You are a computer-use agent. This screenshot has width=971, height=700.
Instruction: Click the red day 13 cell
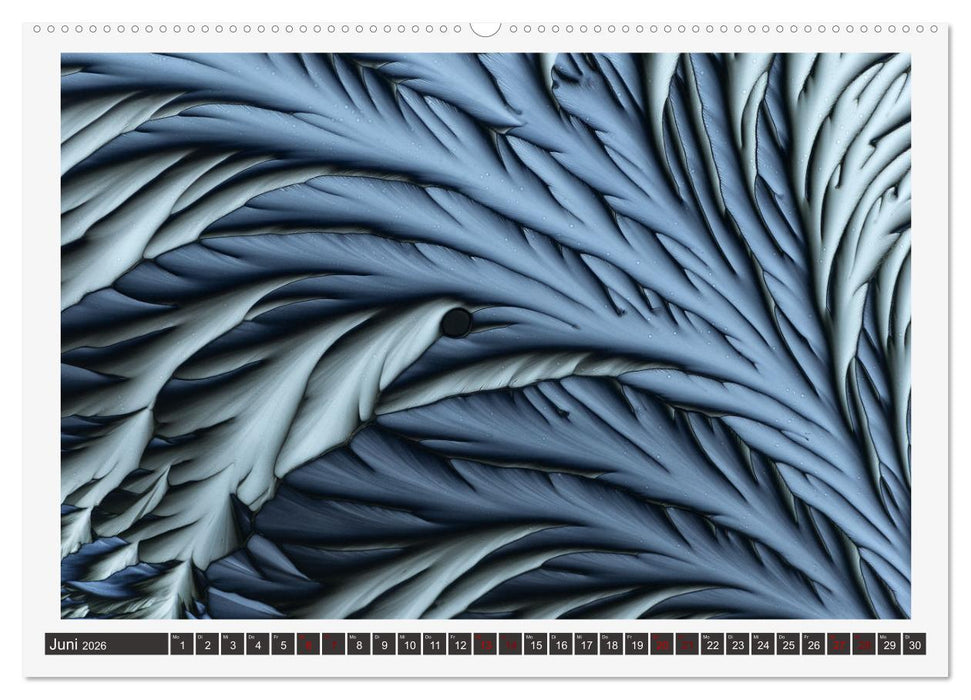485,645
